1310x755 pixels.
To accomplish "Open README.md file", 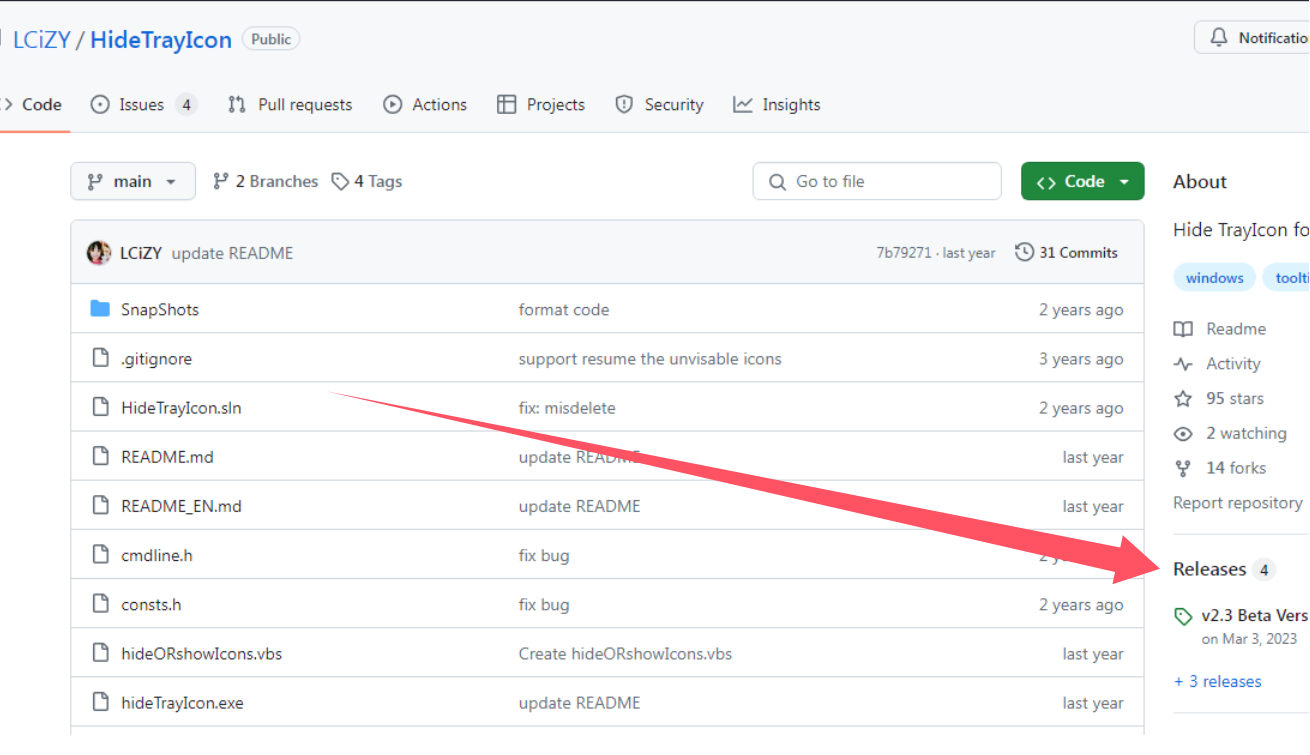I will coord(167,456).
